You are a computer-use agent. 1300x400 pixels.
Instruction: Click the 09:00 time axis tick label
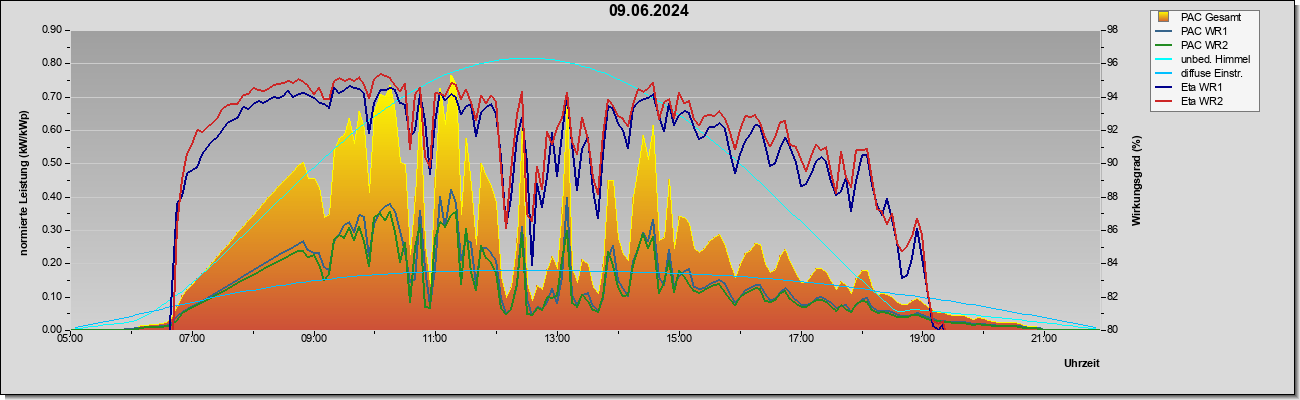(314, 339)
